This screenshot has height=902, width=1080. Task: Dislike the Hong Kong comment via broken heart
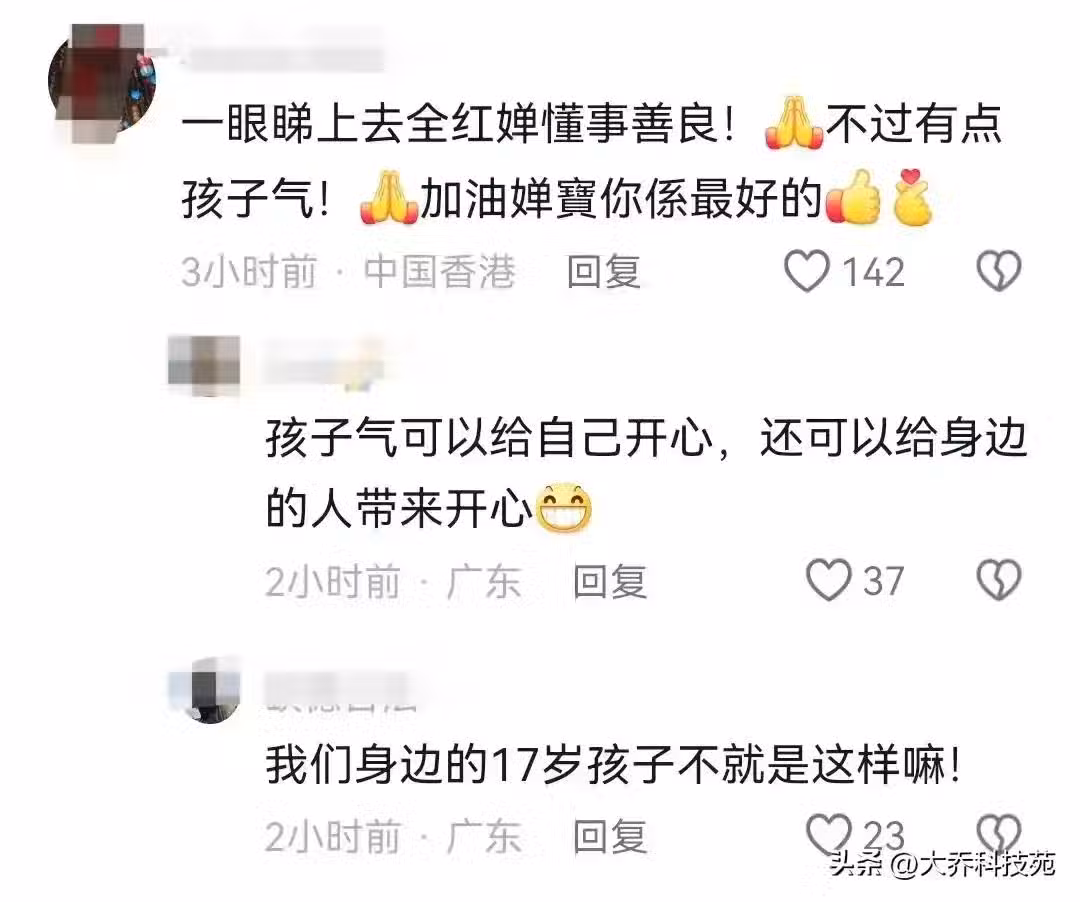tap(999, 271)
